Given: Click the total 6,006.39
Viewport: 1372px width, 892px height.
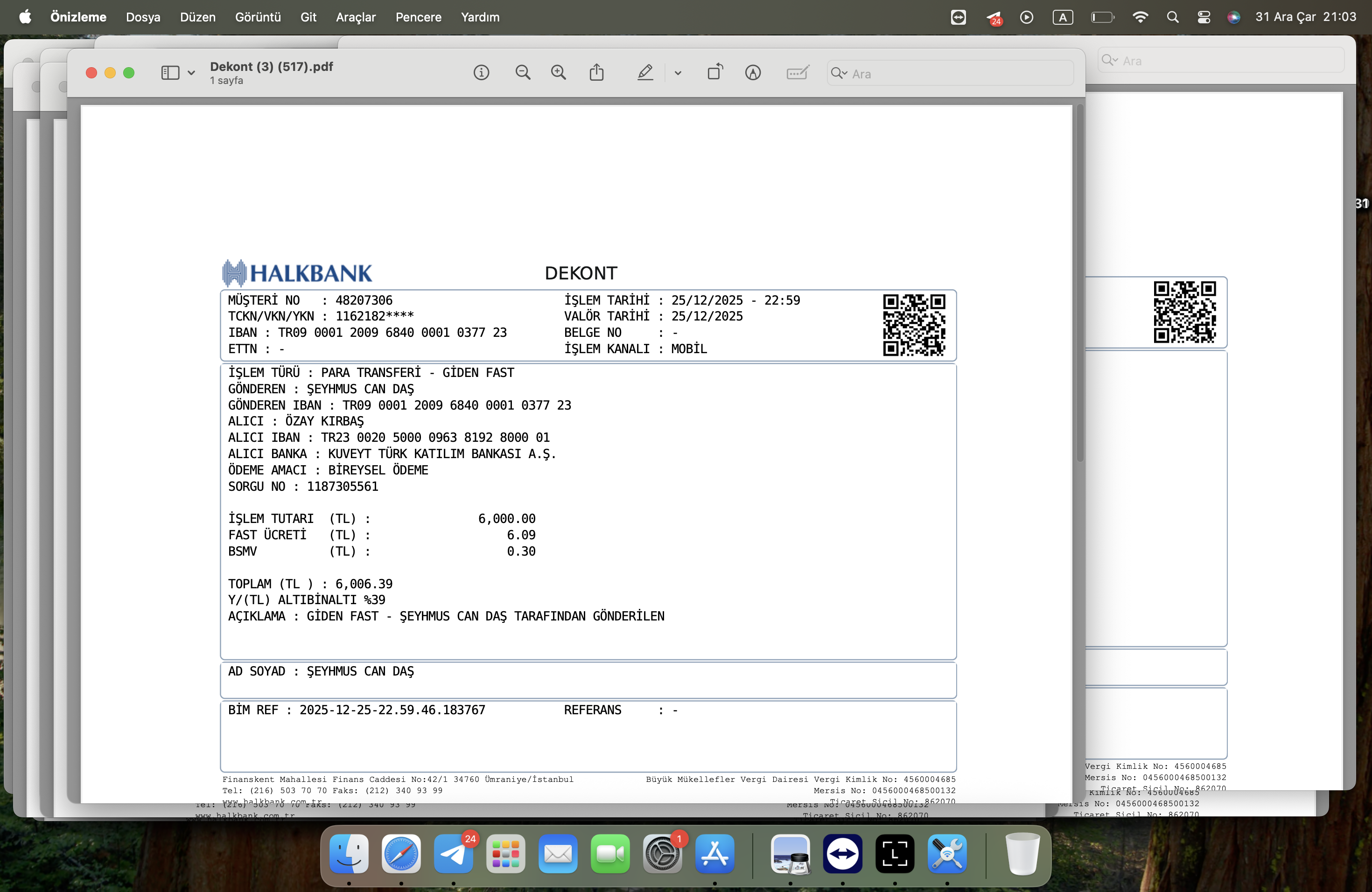Looking at the screenshot, I should click(364, 584).
